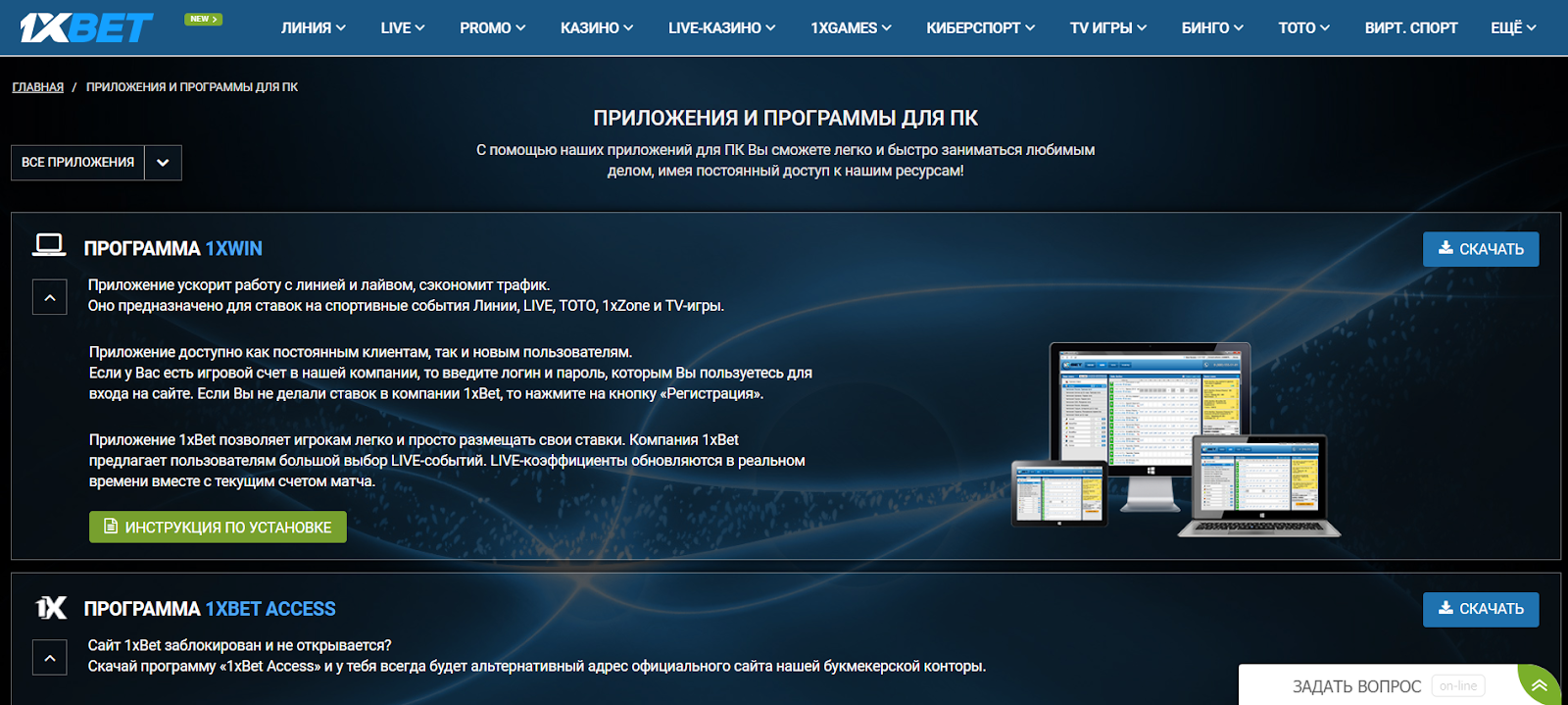Open ИНСТРУКЦИЯ ПО УСТАНОВКЕ
This screenshot has width=1568, height=705.
coord(218,527)
